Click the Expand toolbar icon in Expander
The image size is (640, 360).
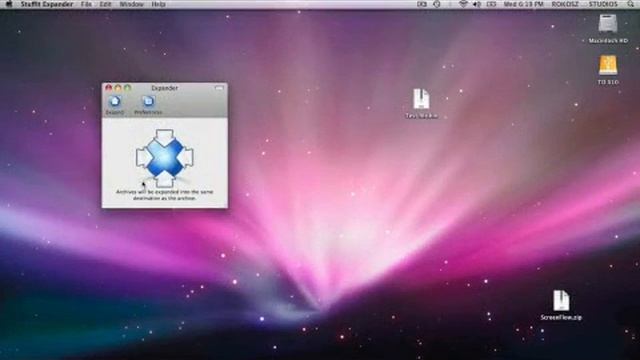[x=115, y=105]
